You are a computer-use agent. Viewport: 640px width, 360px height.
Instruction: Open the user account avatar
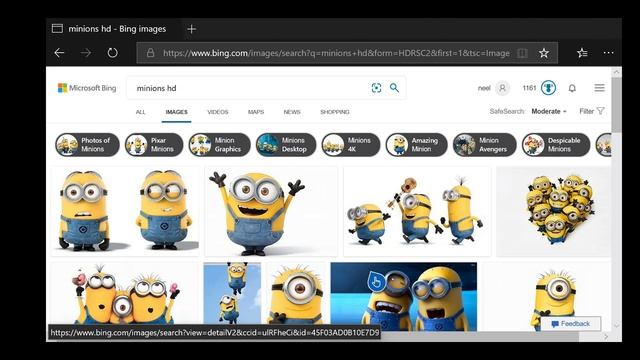(502, 88)
